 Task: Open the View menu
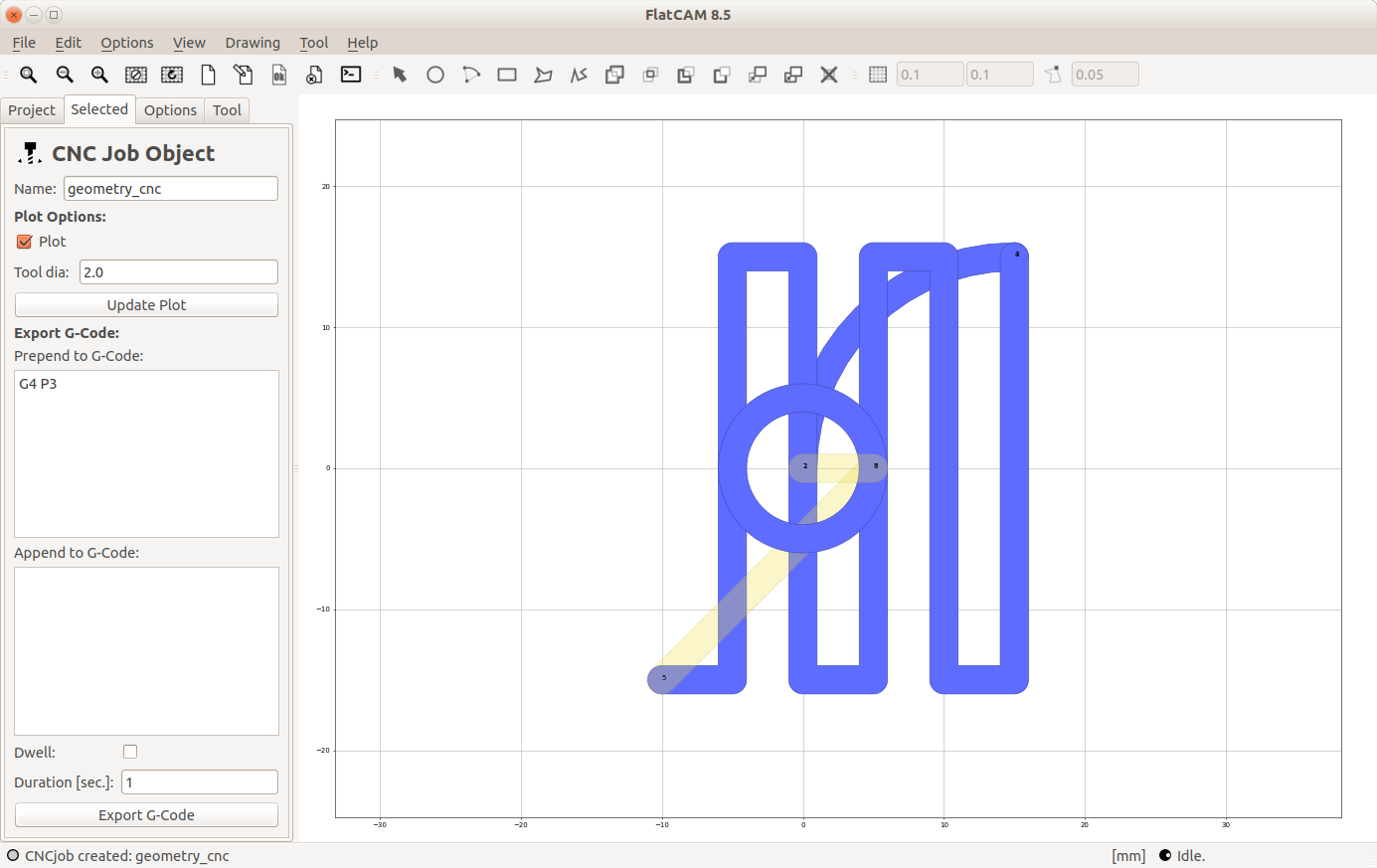(x=189, y=43)
